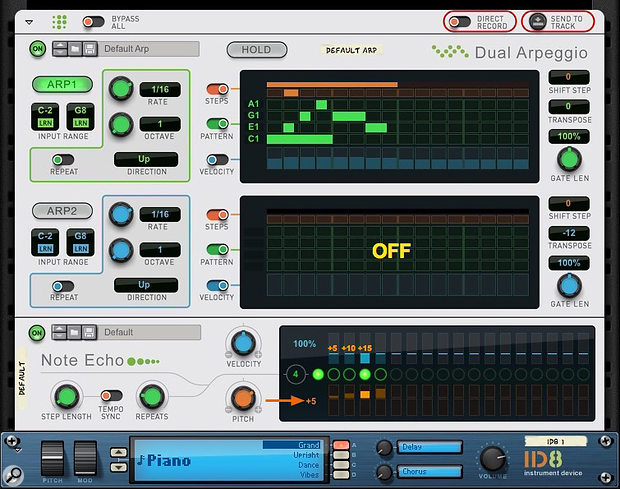620x489 pixels.
Task: Click the ARP1 Octave knob
Action: pos(121,125)
